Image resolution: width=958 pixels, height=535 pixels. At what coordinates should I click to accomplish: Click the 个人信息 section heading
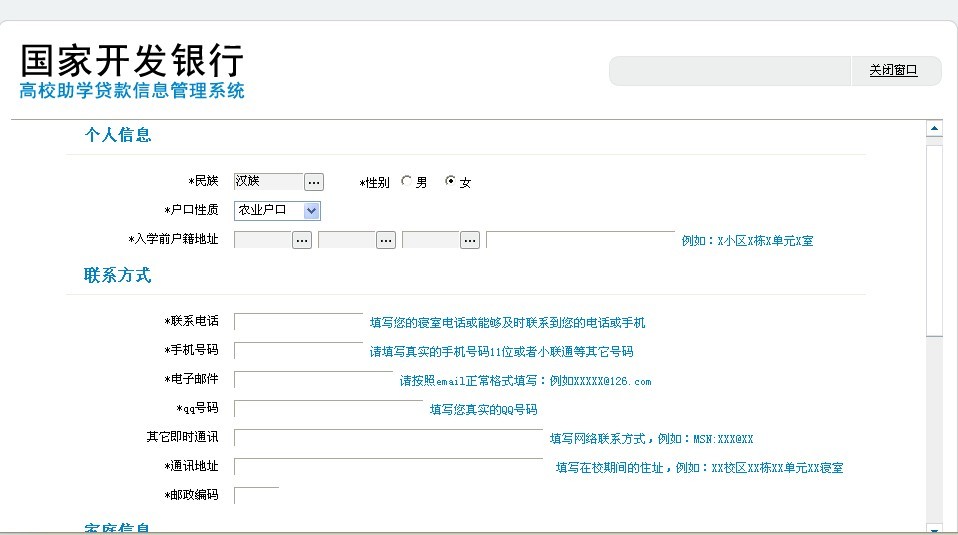(x=118, y=135)
